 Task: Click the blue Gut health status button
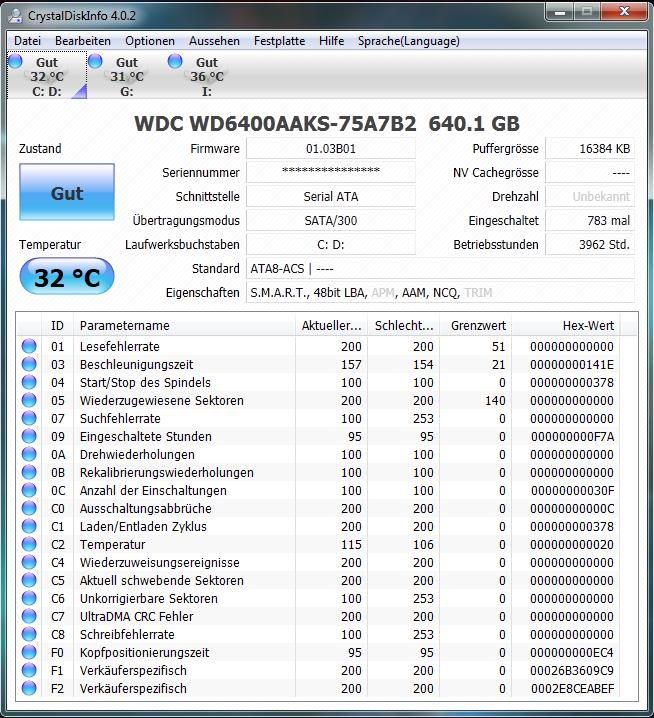pyautogui.click(x=67, y=192)
